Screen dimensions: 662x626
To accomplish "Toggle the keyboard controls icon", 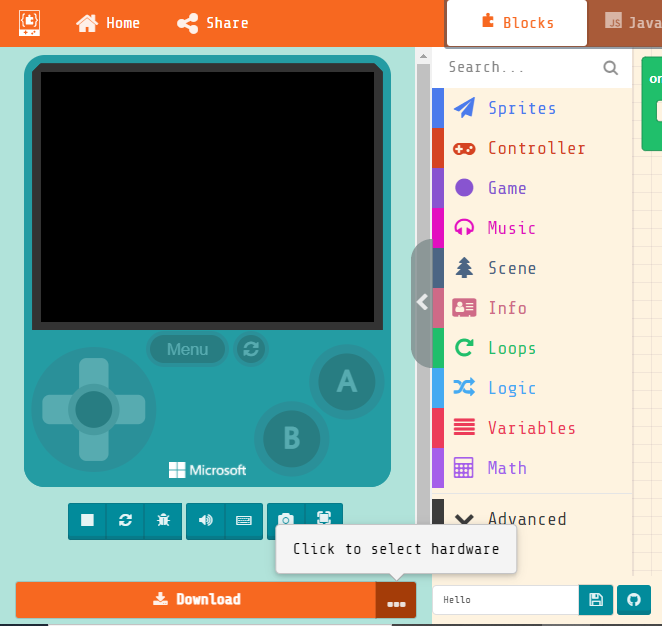I will click(243, 520).
